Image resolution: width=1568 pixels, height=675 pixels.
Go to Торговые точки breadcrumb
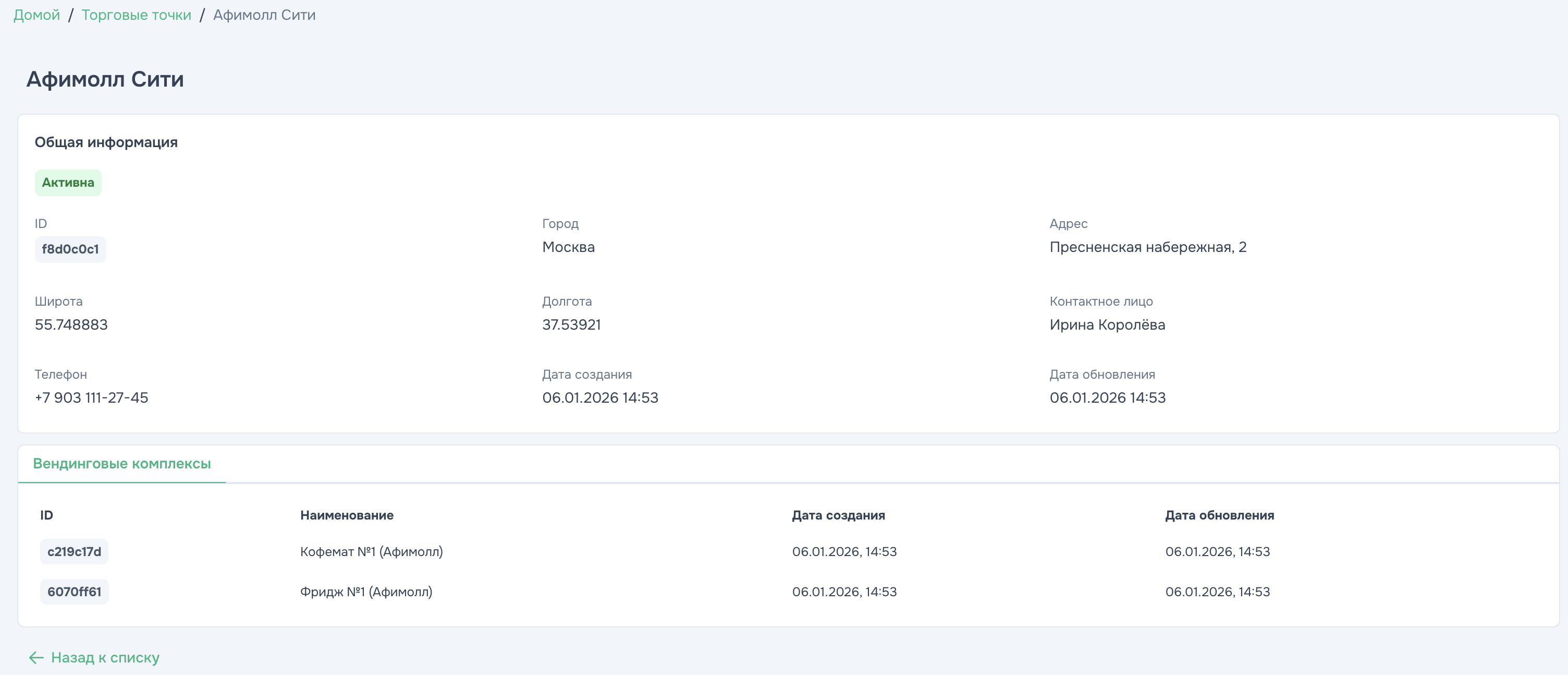tap(137, 15)
